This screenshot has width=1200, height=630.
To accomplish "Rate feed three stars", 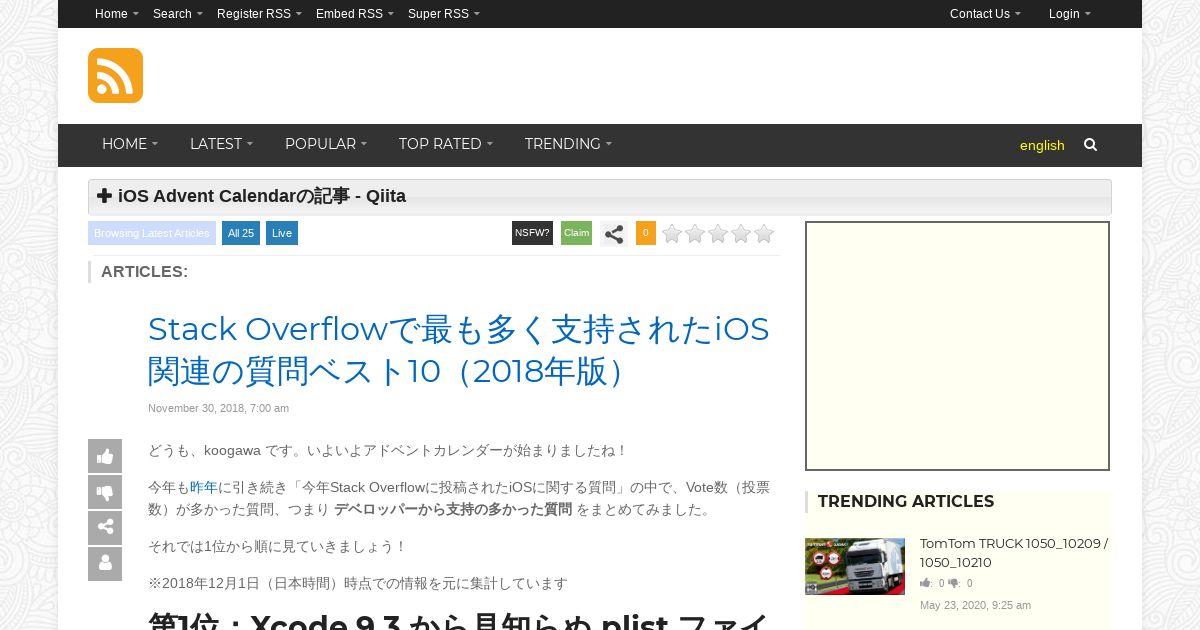I will point(718,234).
